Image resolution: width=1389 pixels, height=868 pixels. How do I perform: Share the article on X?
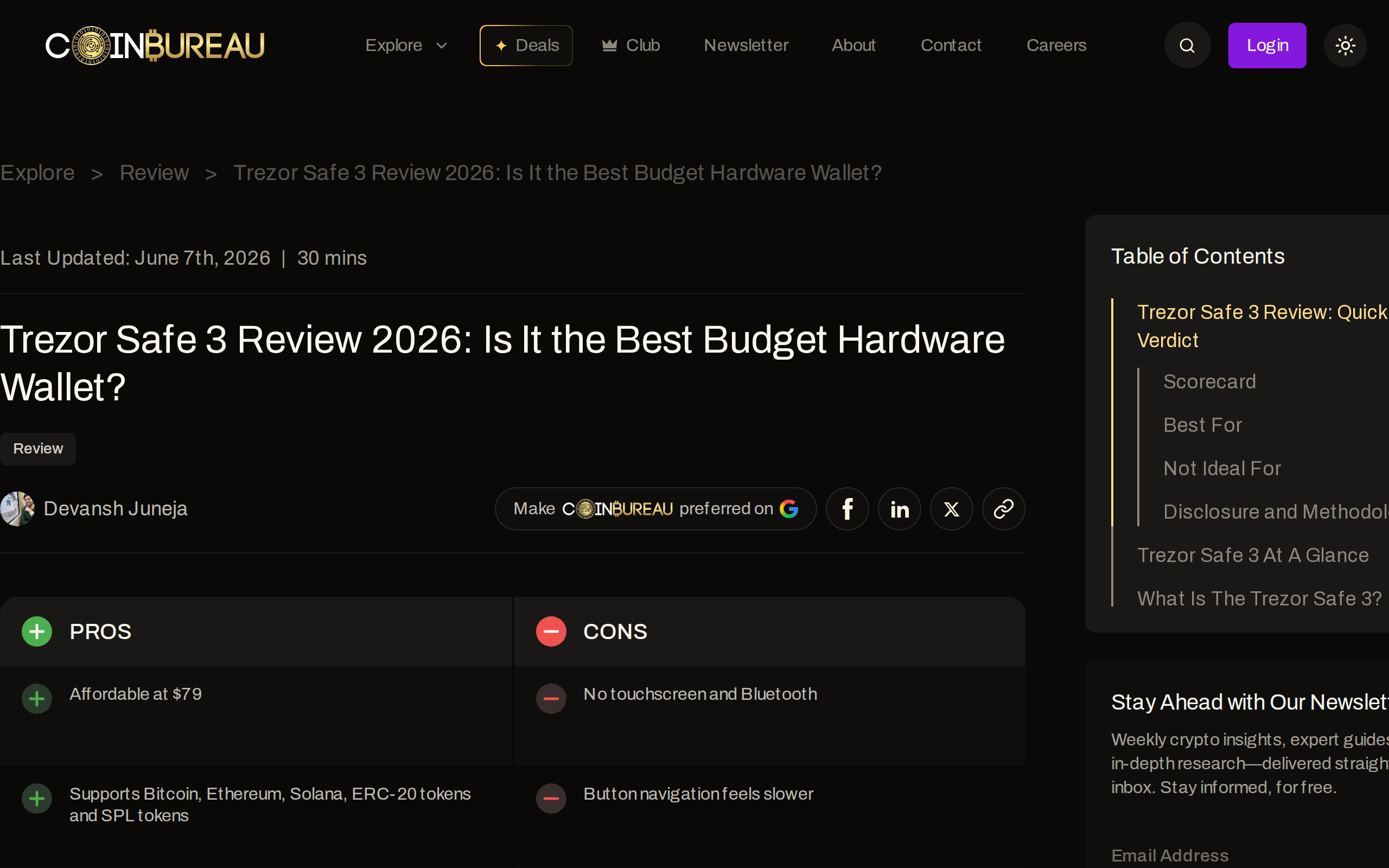pos(952,509)
